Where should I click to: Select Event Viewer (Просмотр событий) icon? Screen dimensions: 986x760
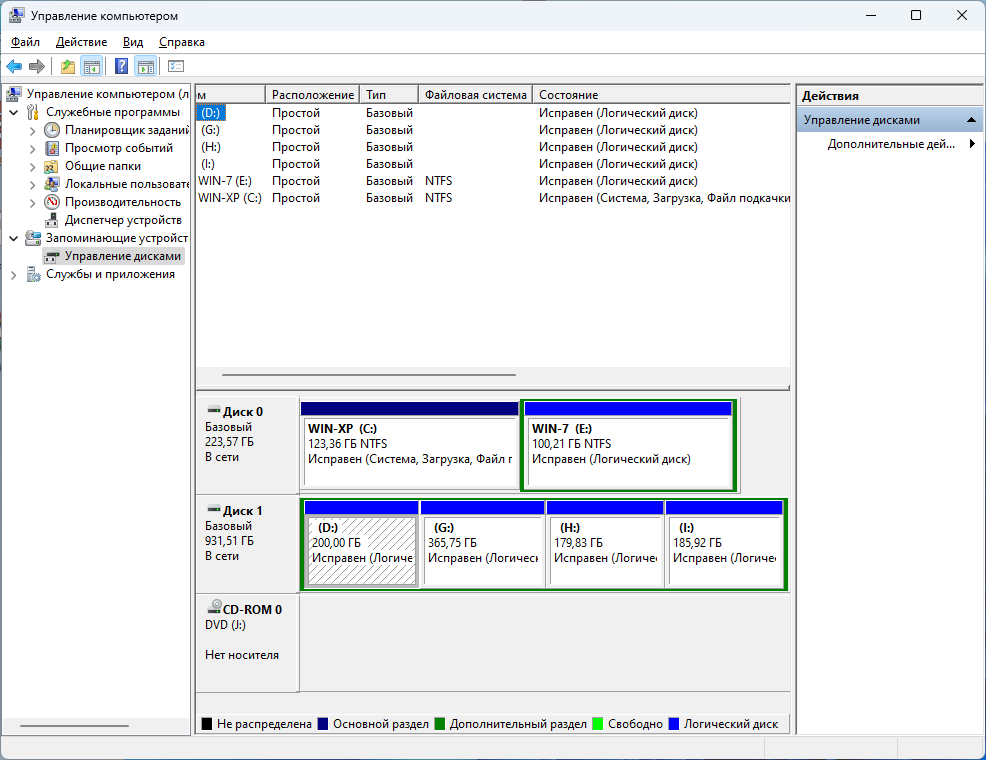point(52,148)
